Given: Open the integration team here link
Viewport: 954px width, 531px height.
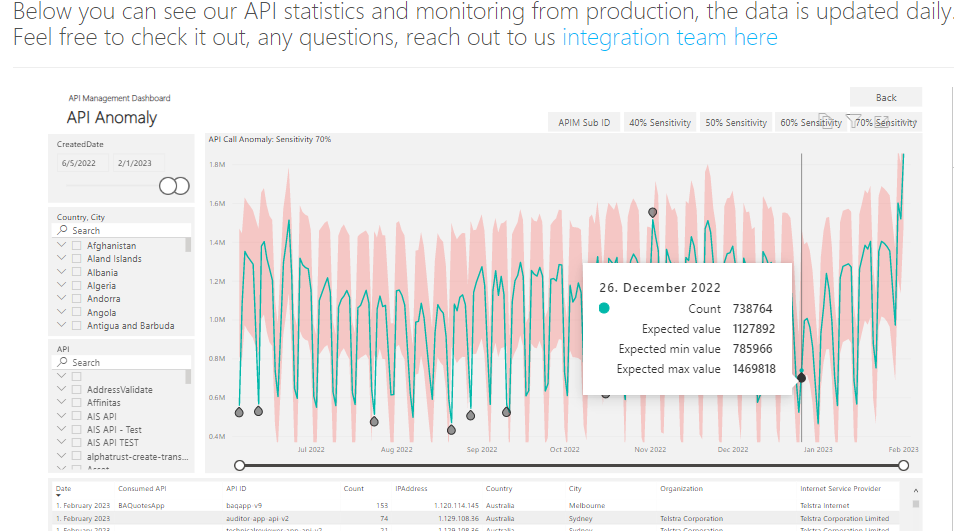Looking at the screenshot, I should coord(669,38).
